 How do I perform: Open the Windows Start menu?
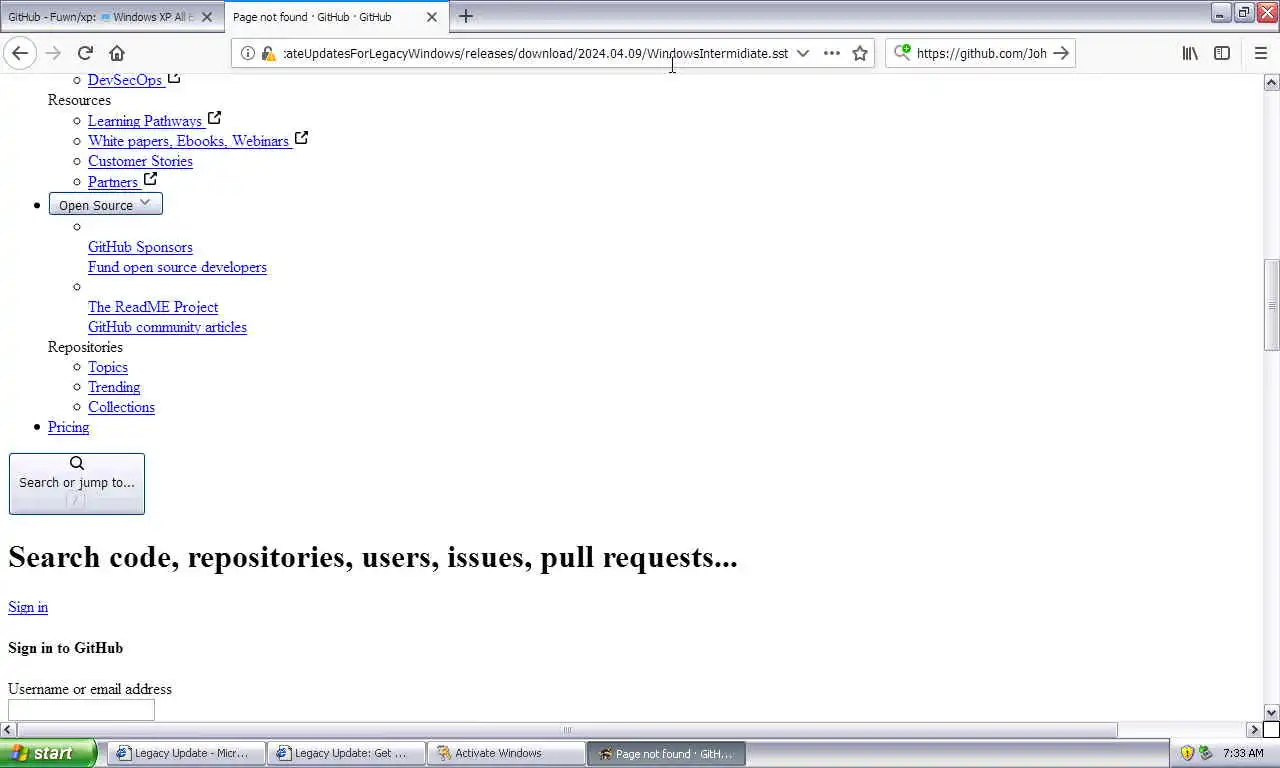(48, 753)
